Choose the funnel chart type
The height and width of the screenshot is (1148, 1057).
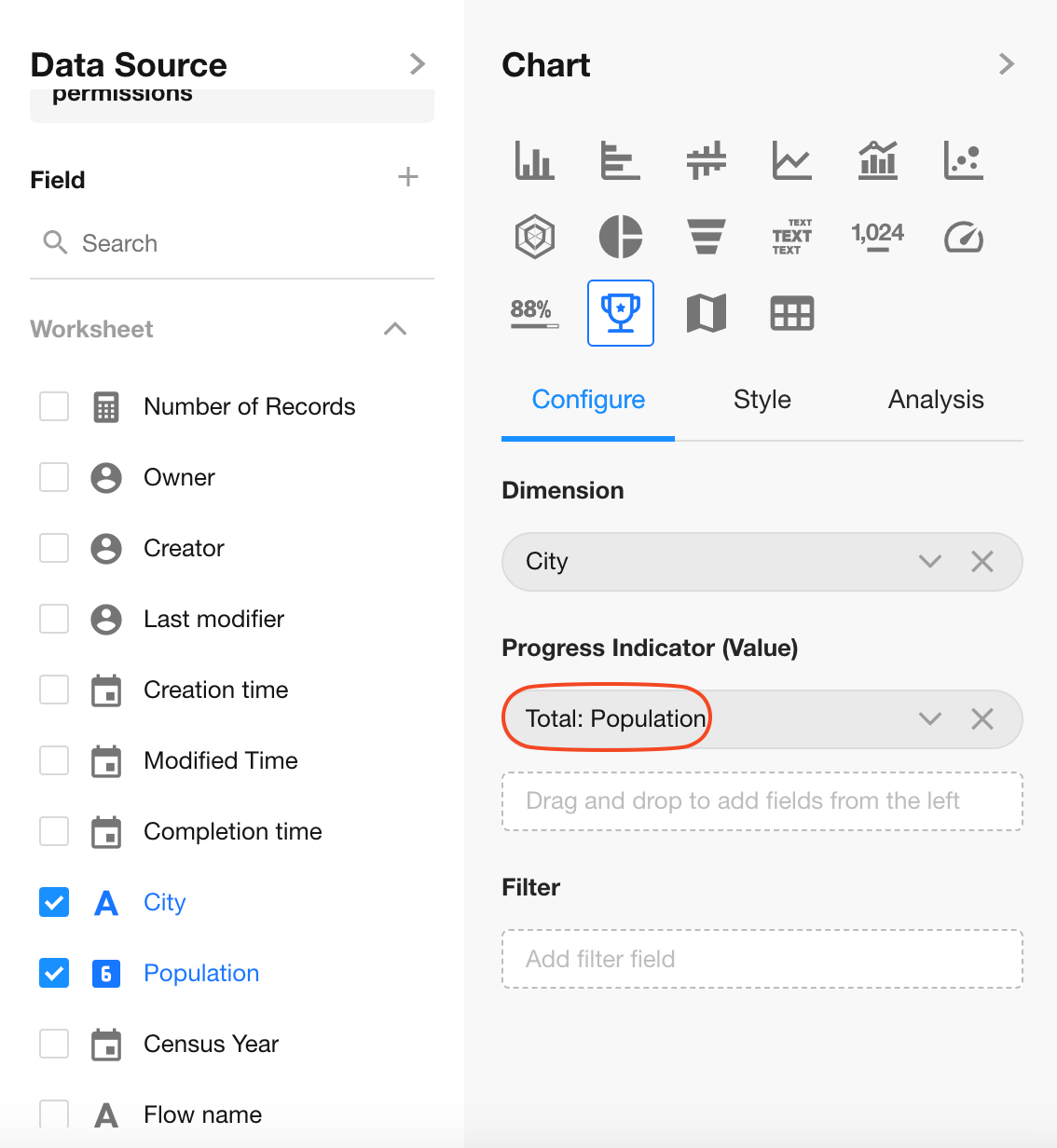click(706, 237)
